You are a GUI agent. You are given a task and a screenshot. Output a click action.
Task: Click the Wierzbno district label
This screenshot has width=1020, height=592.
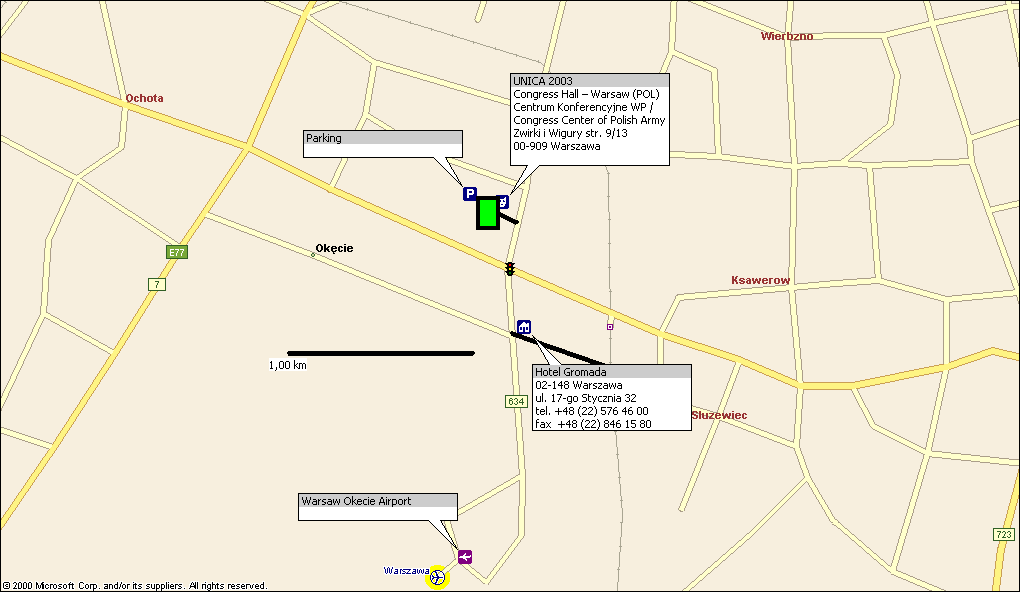click(786, 36)
